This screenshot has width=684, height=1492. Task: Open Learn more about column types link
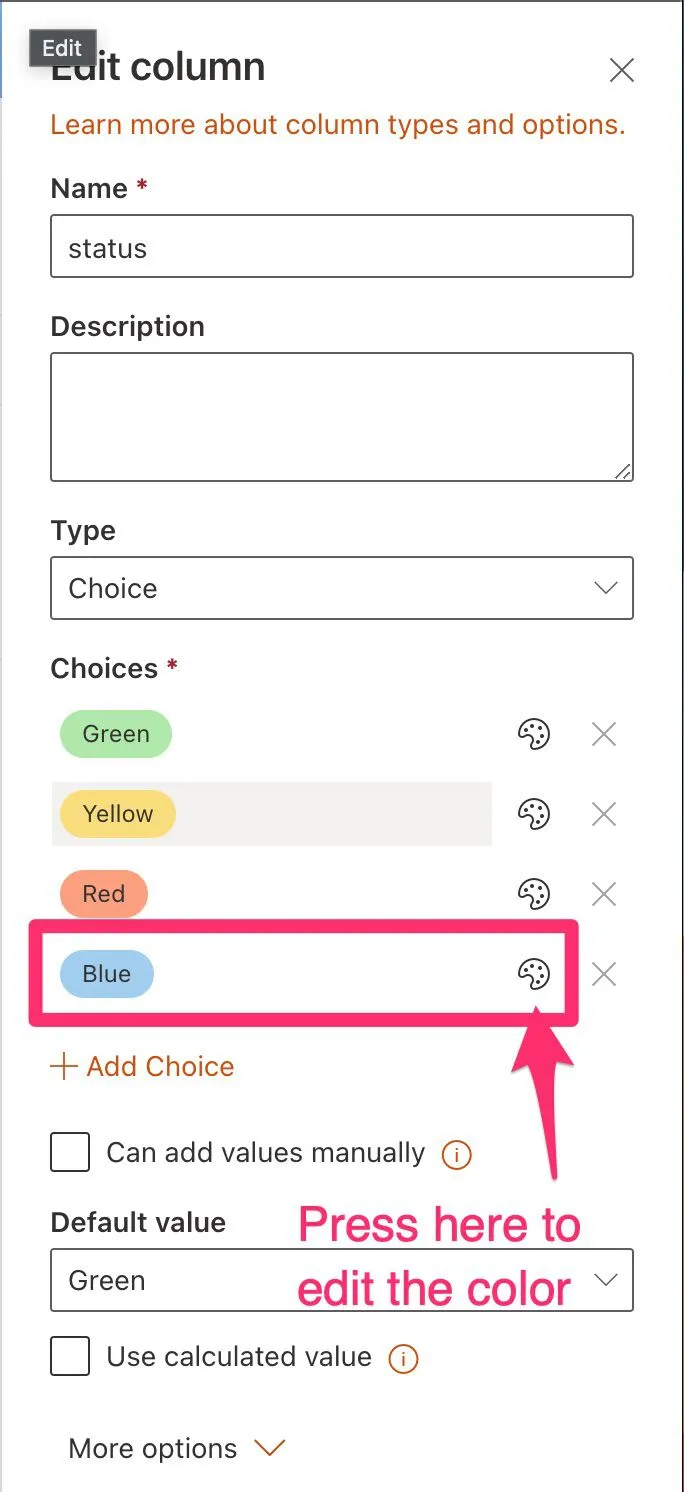tap(337, 125)
